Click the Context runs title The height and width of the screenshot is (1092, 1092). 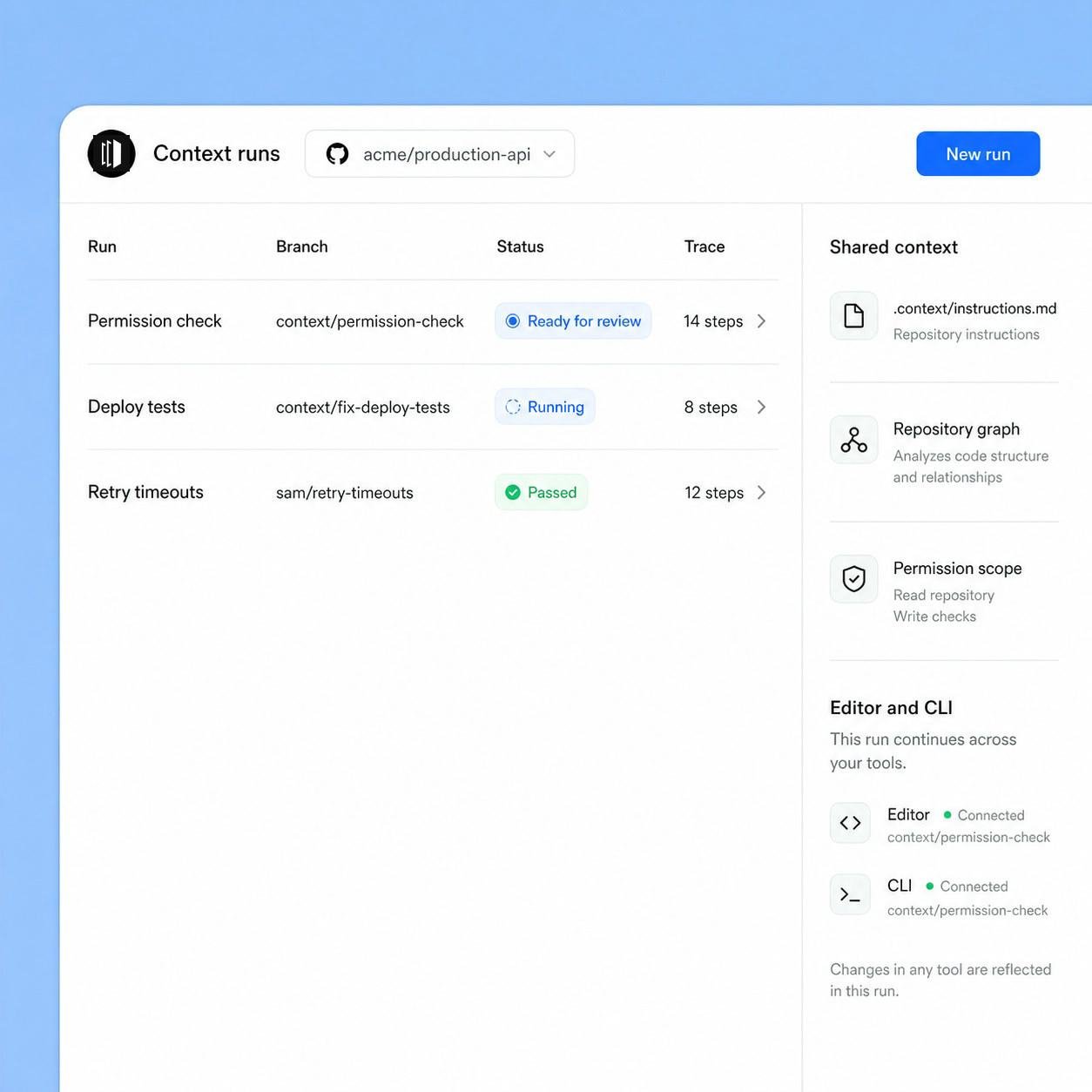(x=217, y=153)
